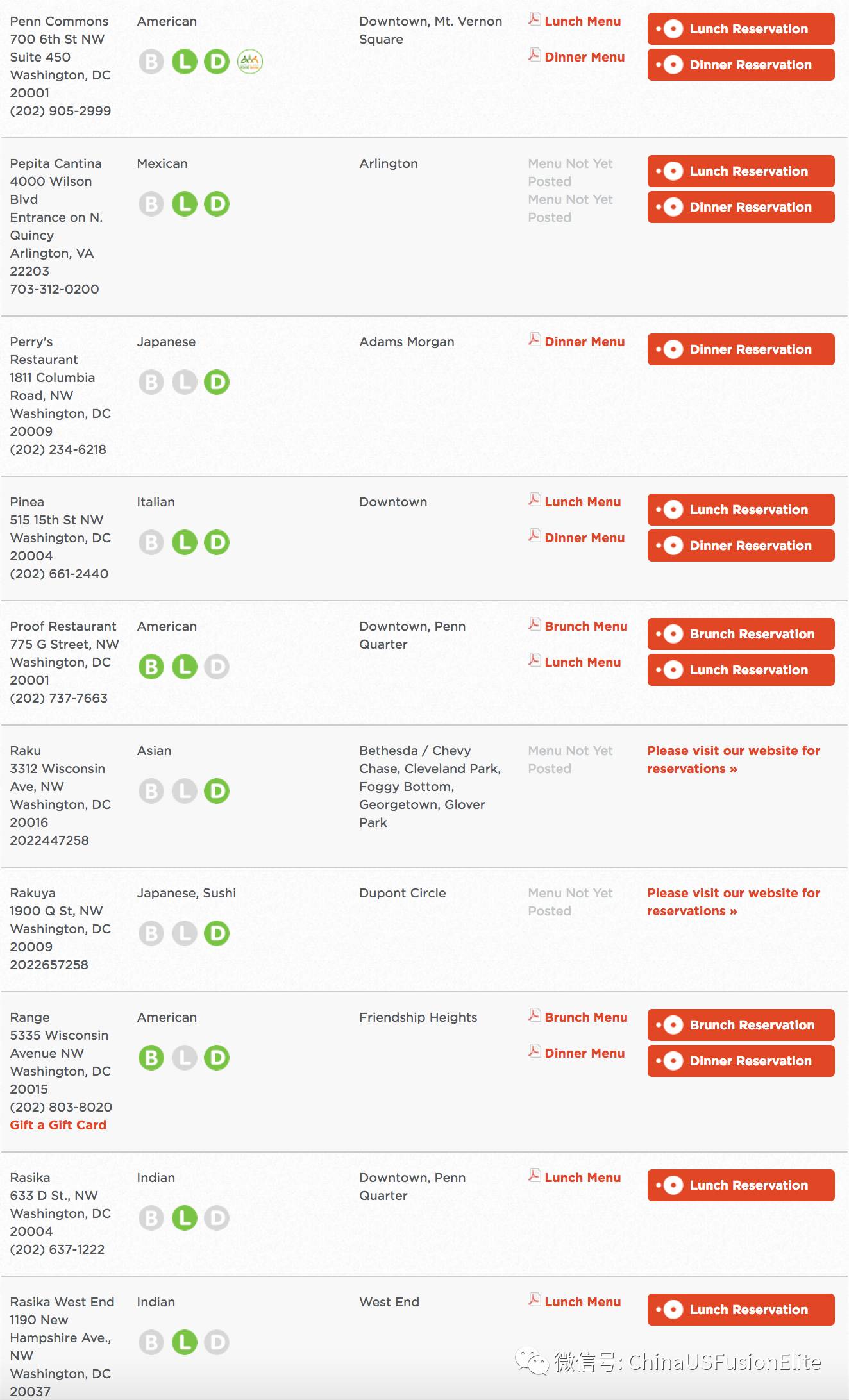Click Perry's Restaurant green dinner D icon

click(x=217, y=382)
